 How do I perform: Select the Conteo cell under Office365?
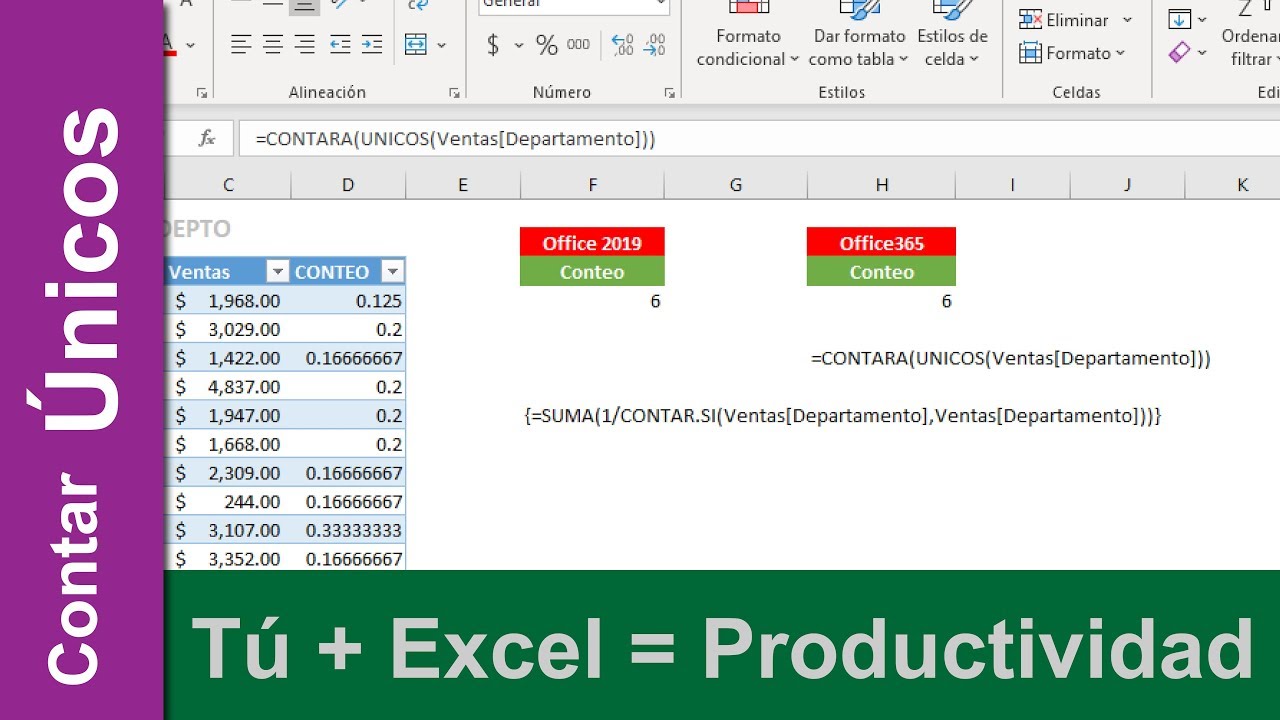(881, 272)
